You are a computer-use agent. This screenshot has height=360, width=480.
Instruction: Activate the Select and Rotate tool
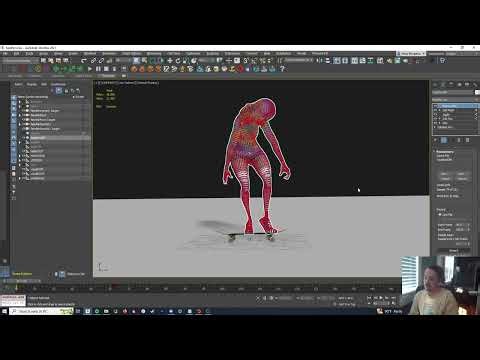pos(178,60)
